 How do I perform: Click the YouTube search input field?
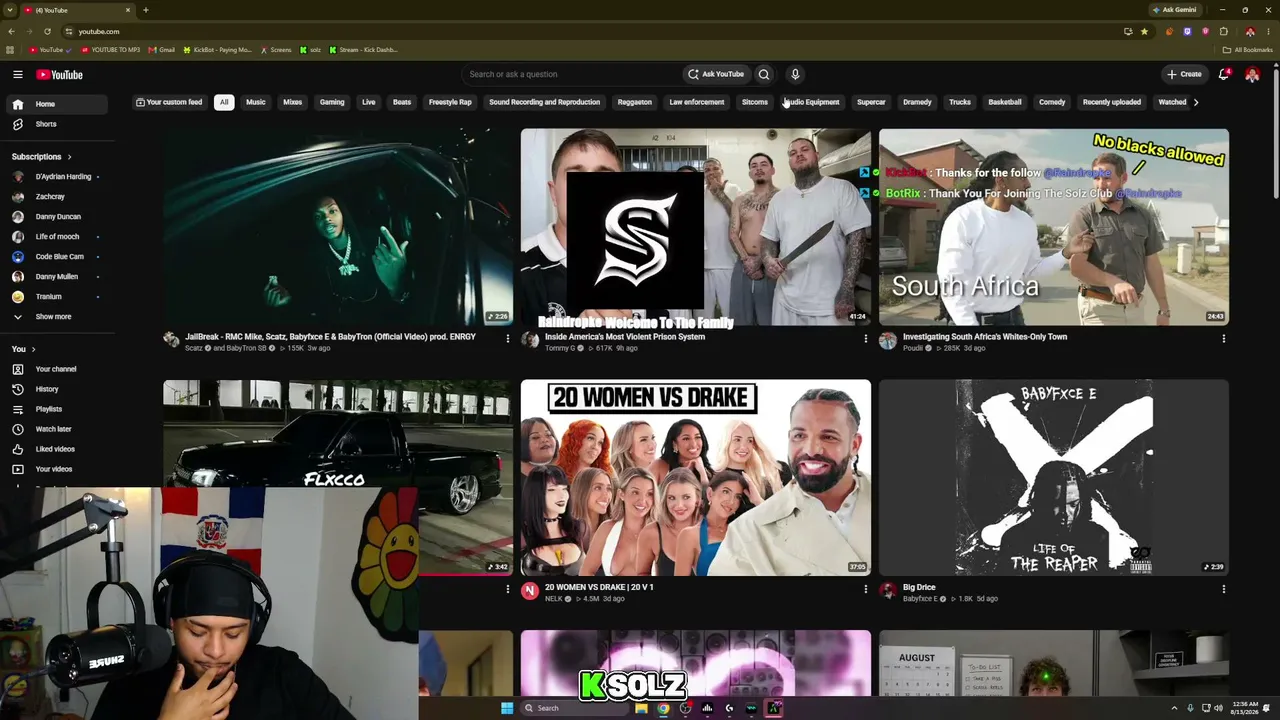[x=570, y=74]
